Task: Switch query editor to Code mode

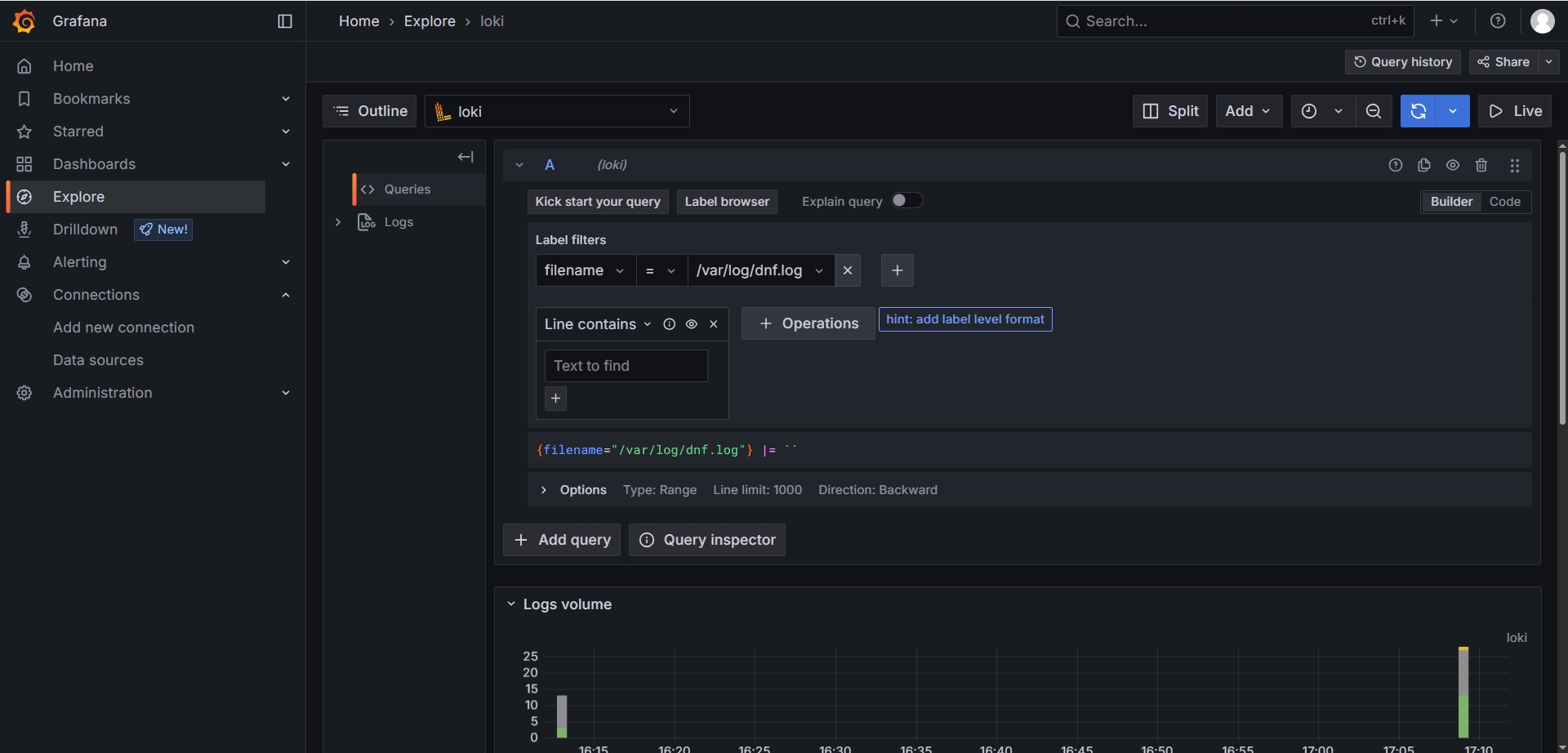Action: 1504,202
